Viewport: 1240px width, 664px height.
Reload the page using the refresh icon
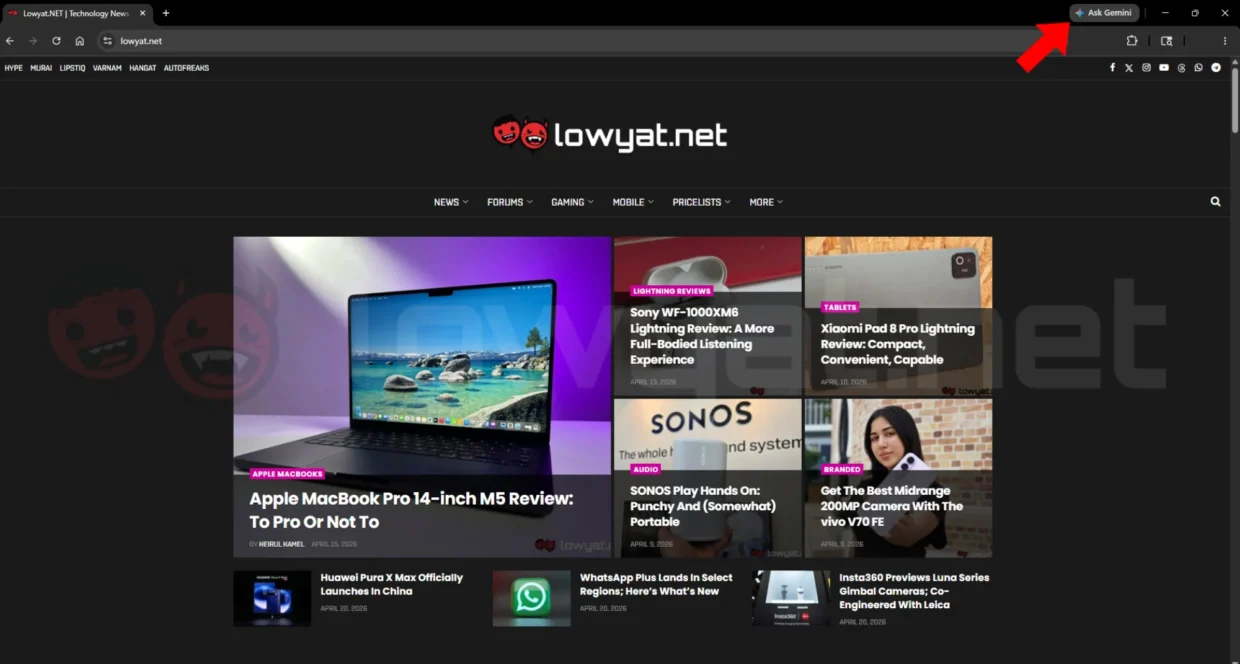tap(55, 41)
